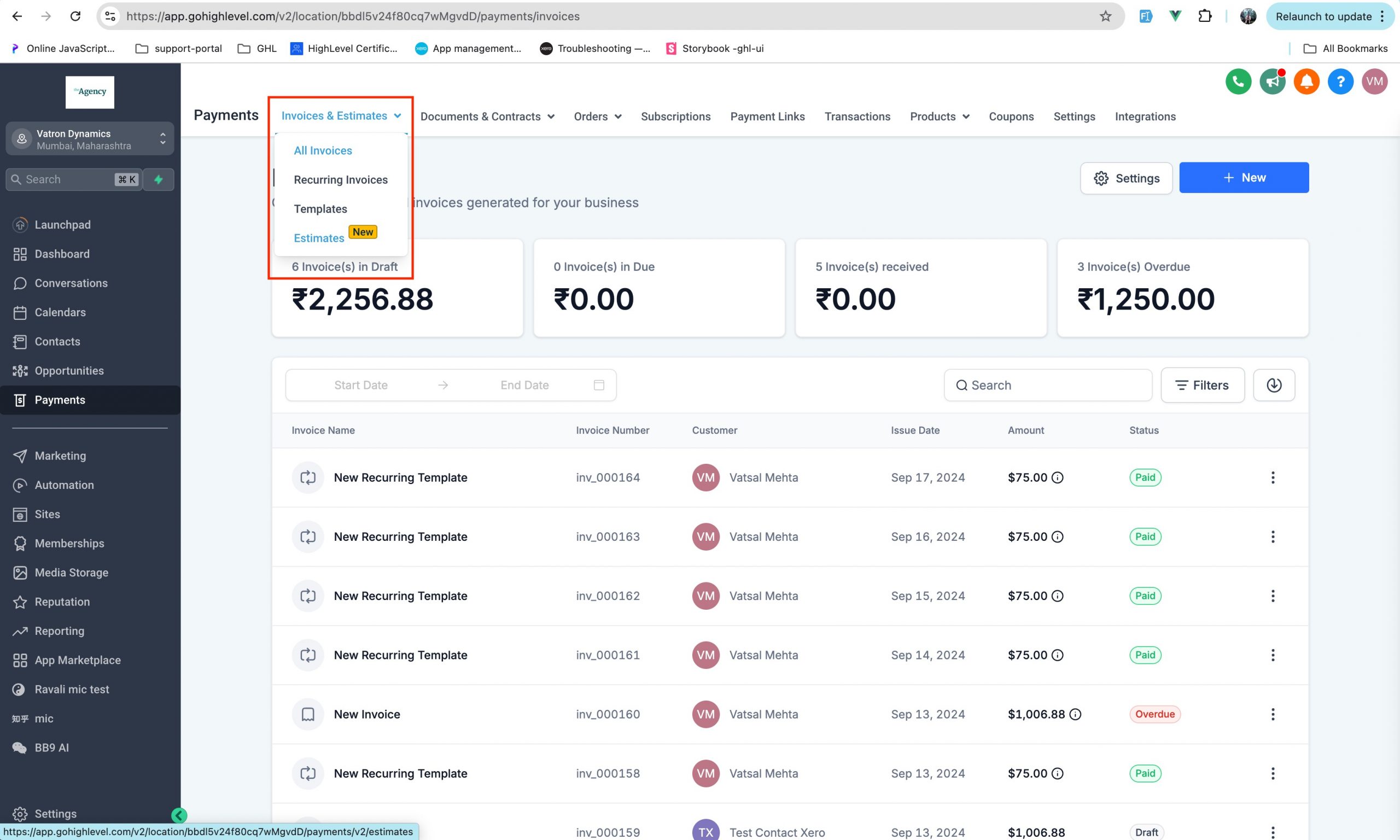Open Recurring Invoices from the dropdown
The height and width of the screenshot is (840, 1400).
(x=341, y=179)
